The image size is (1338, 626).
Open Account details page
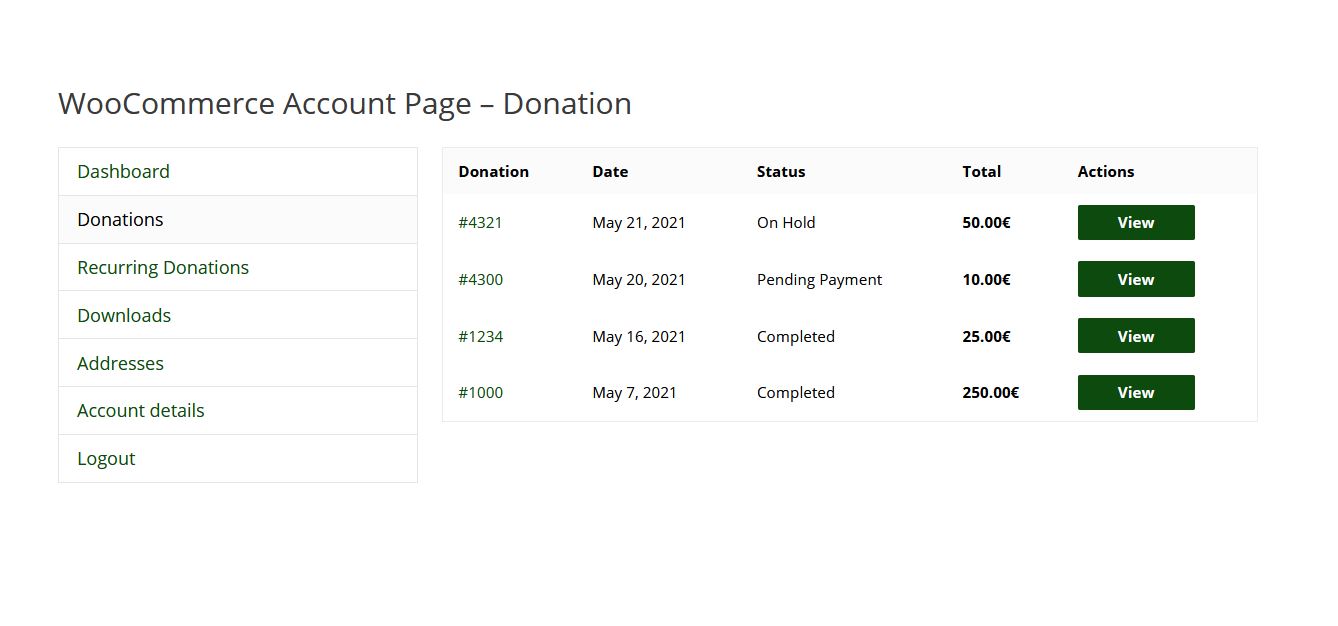[x=140, y=411]
